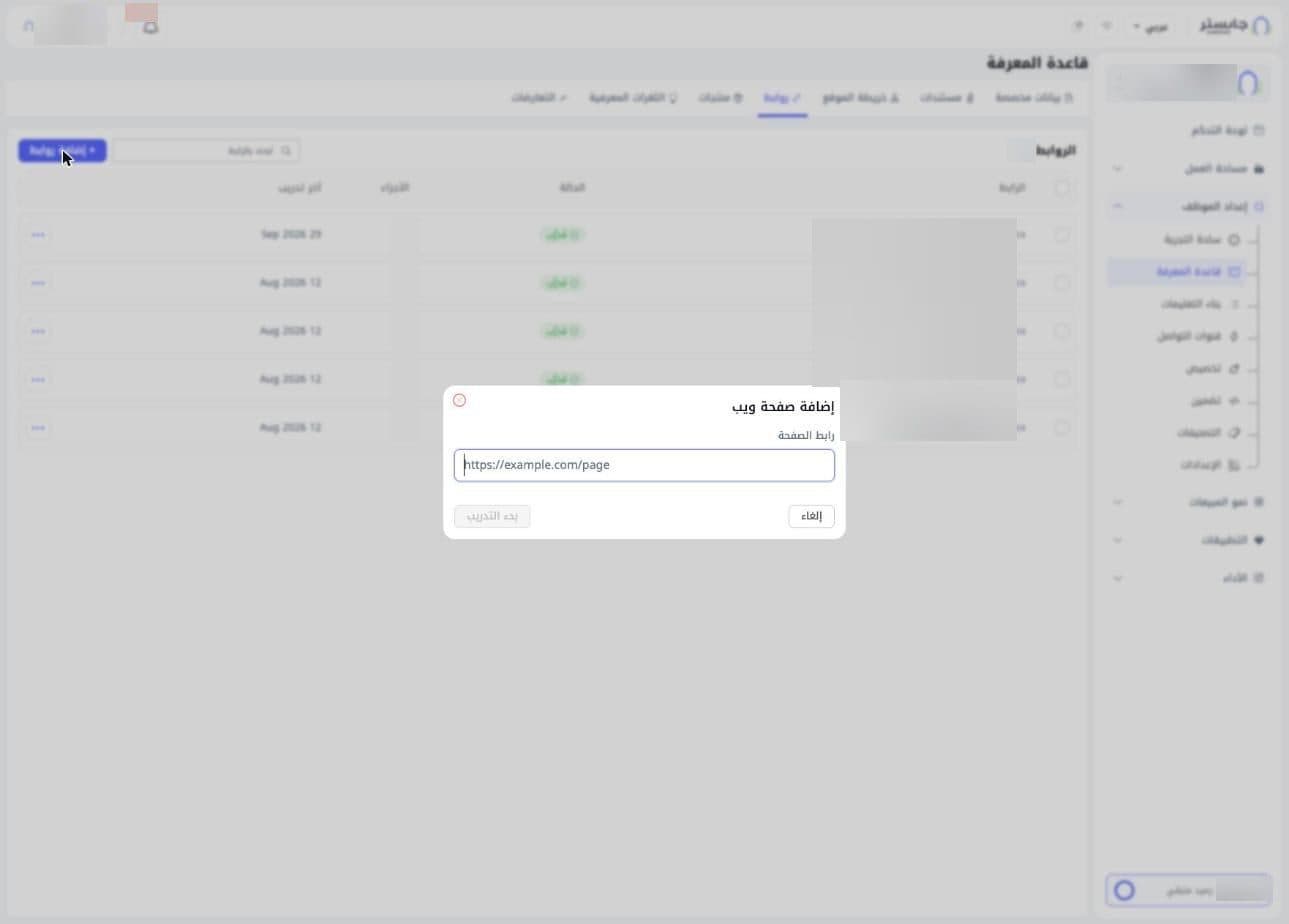
Task: Click the تضمين sidebar icon
Action: click(x=1234, y=401)
